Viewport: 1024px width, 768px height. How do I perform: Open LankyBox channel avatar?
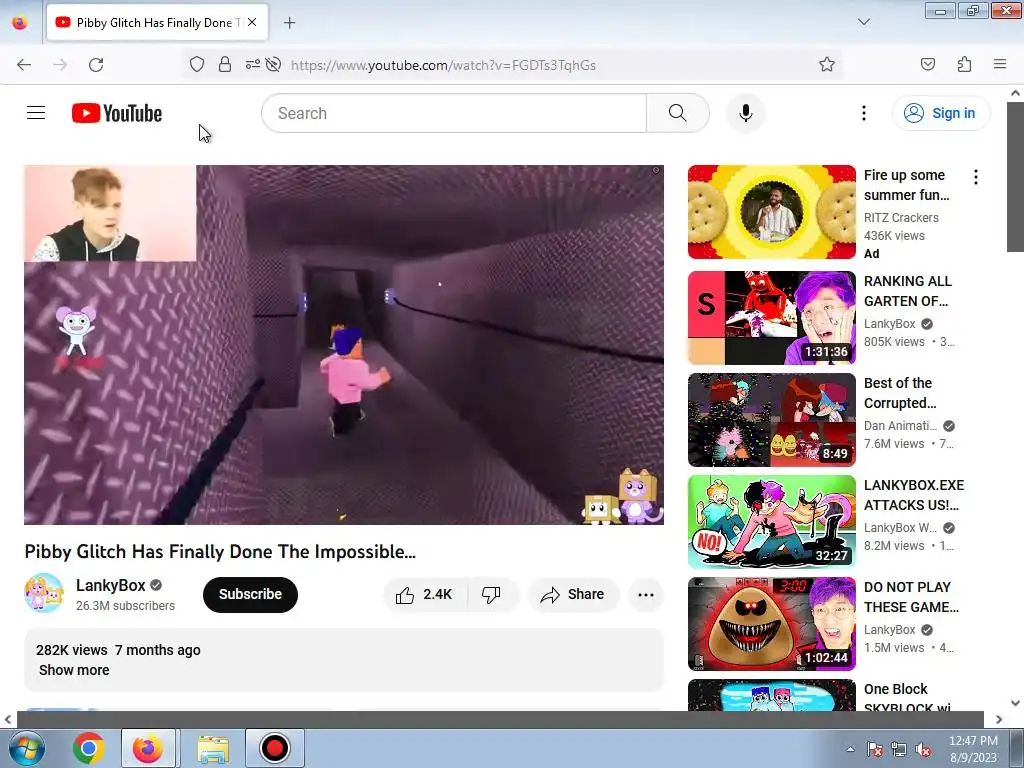tap(44, 593)
